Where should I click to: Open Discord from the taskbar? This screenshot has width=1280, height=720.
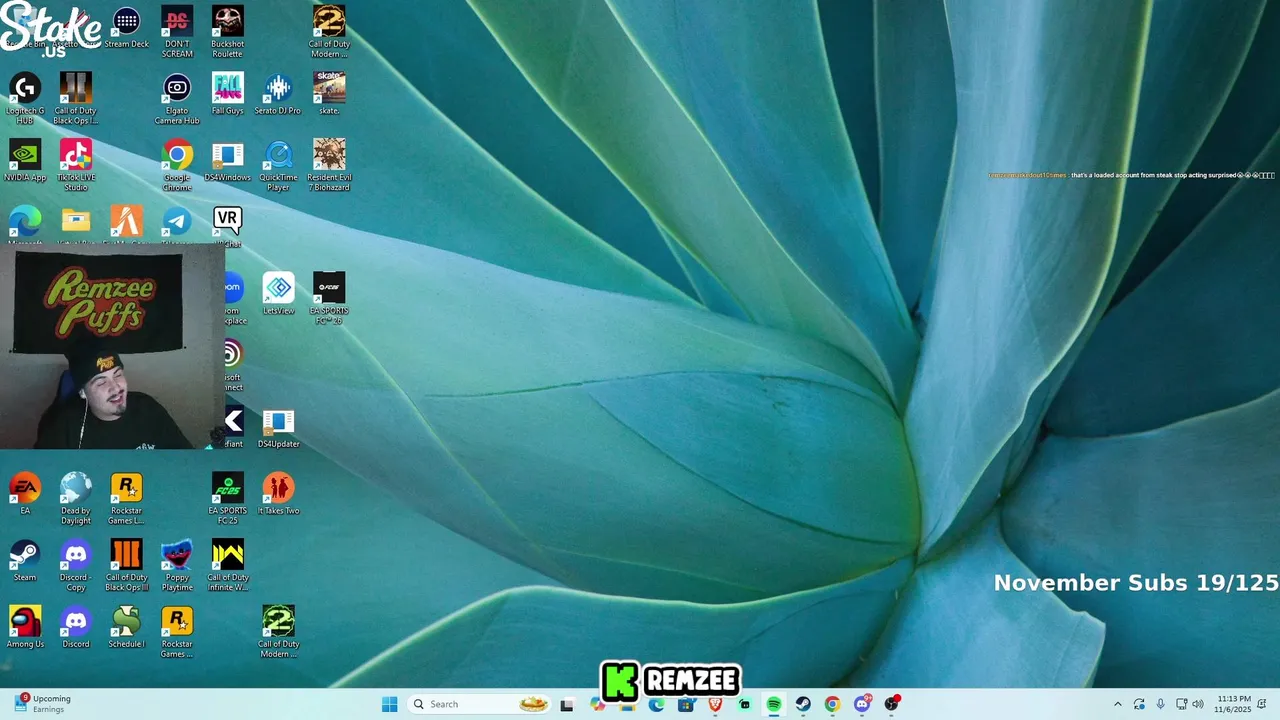point(862,704)
